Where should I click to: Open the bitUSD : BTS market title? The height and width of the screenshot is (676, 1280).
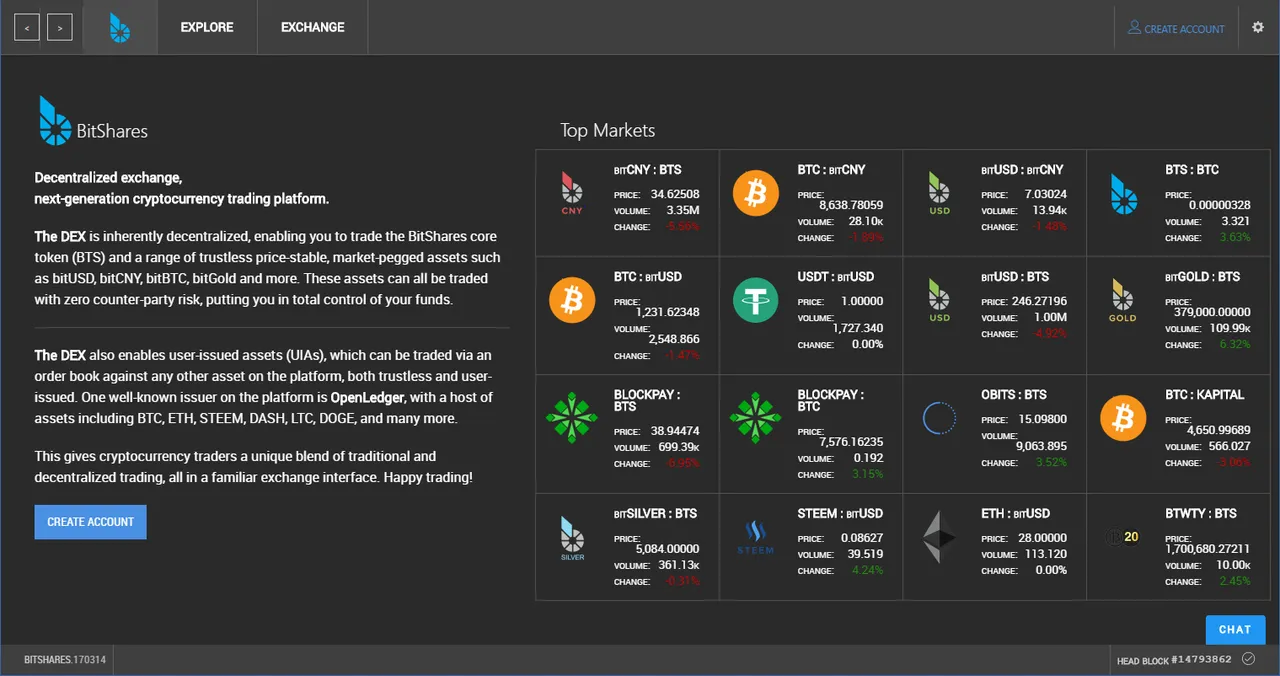point(1015,277)
